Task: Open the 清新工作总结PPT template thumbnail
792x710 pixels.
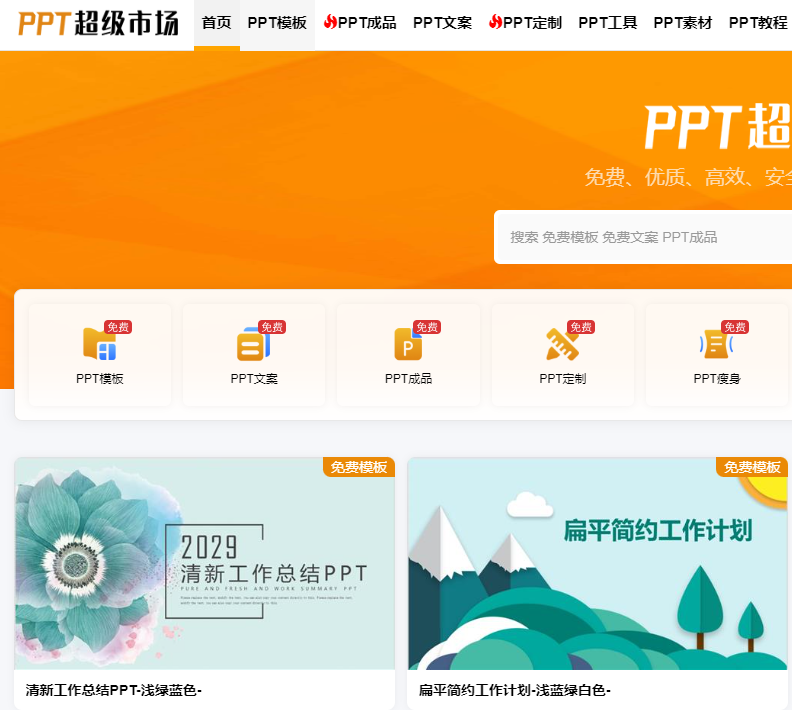Action: click(205, 564)
